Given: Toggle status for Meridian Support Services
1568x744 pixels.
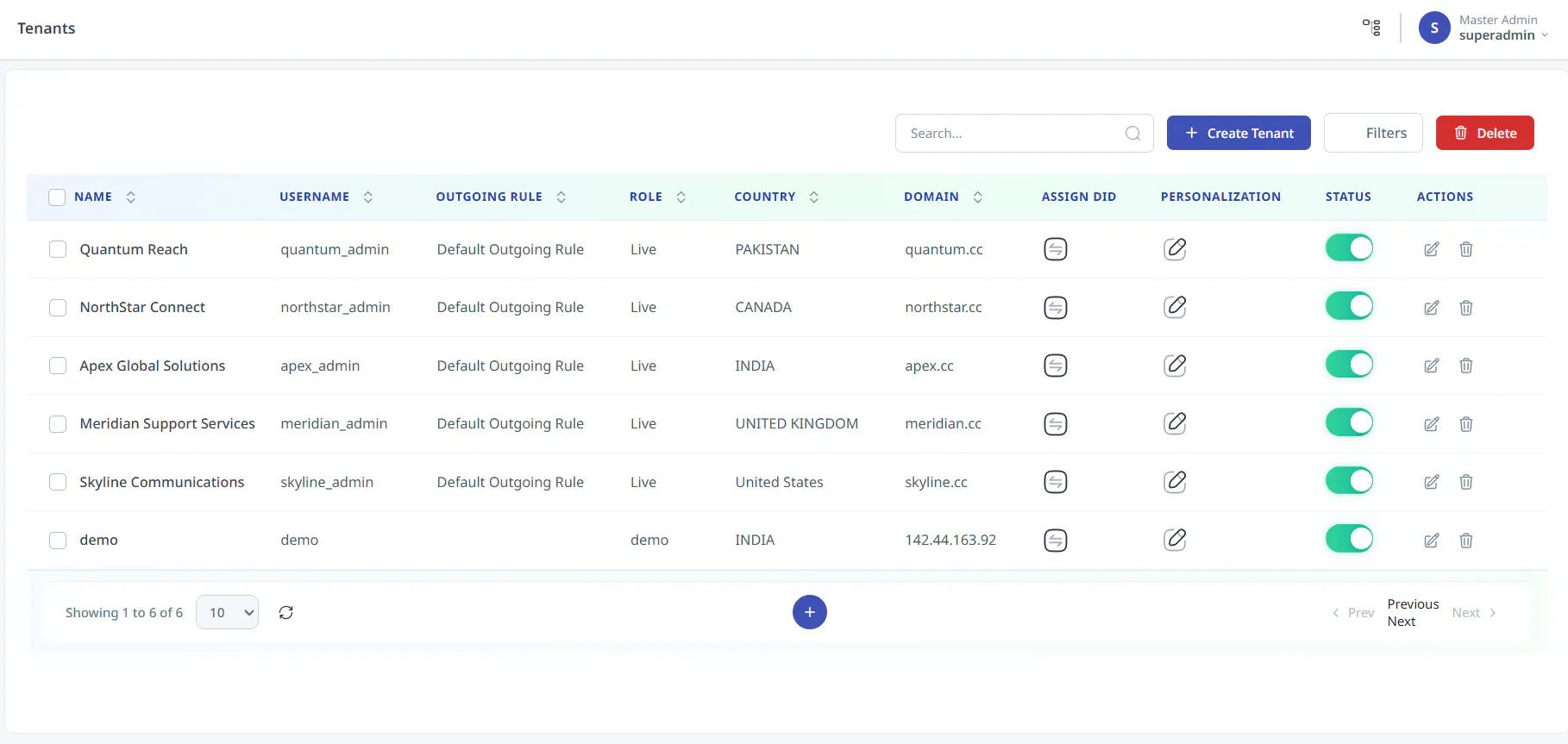Looking at the screenshot, I should pos(1349,422).
